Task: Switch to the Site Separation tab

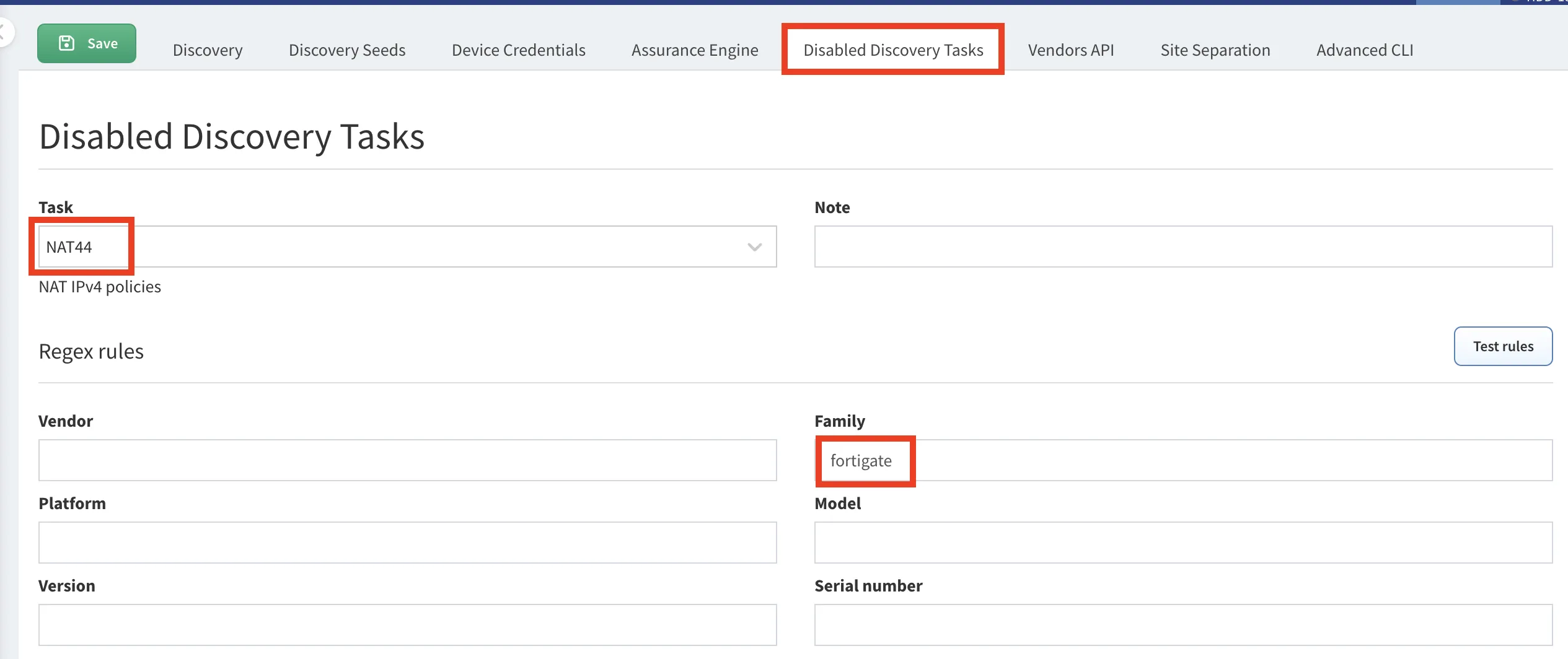Action: (x=1215, y=50)
